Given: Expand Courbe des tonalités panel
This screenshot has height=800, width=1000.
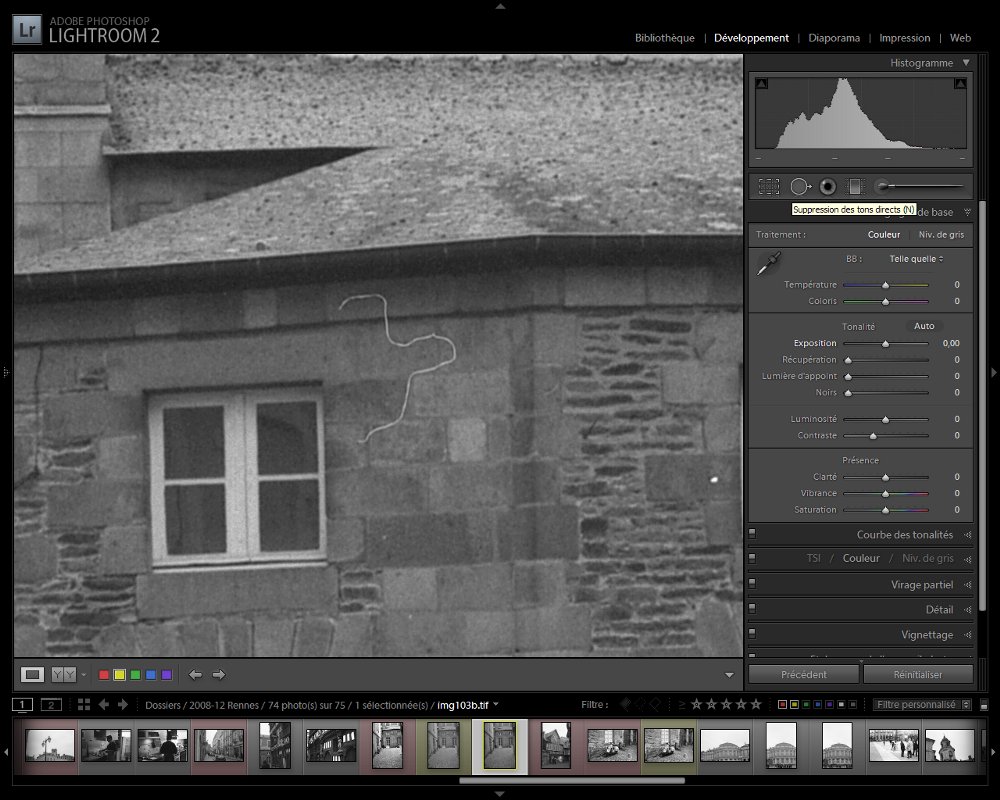Looking at the screenshot, I should click(967, 535).
